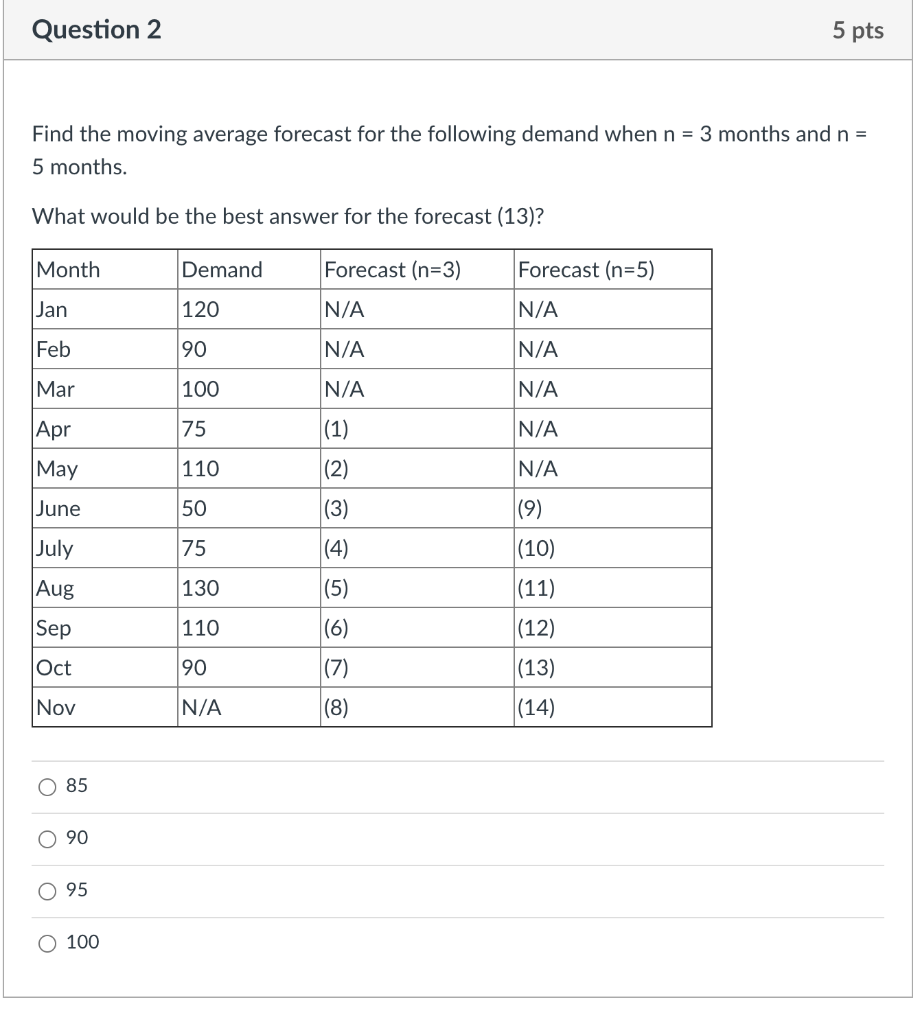Image resolution: width=920 pixels, height=1024 pixels.
Task: Click the cell labeled (9) in June row
Action: [528, 508]
